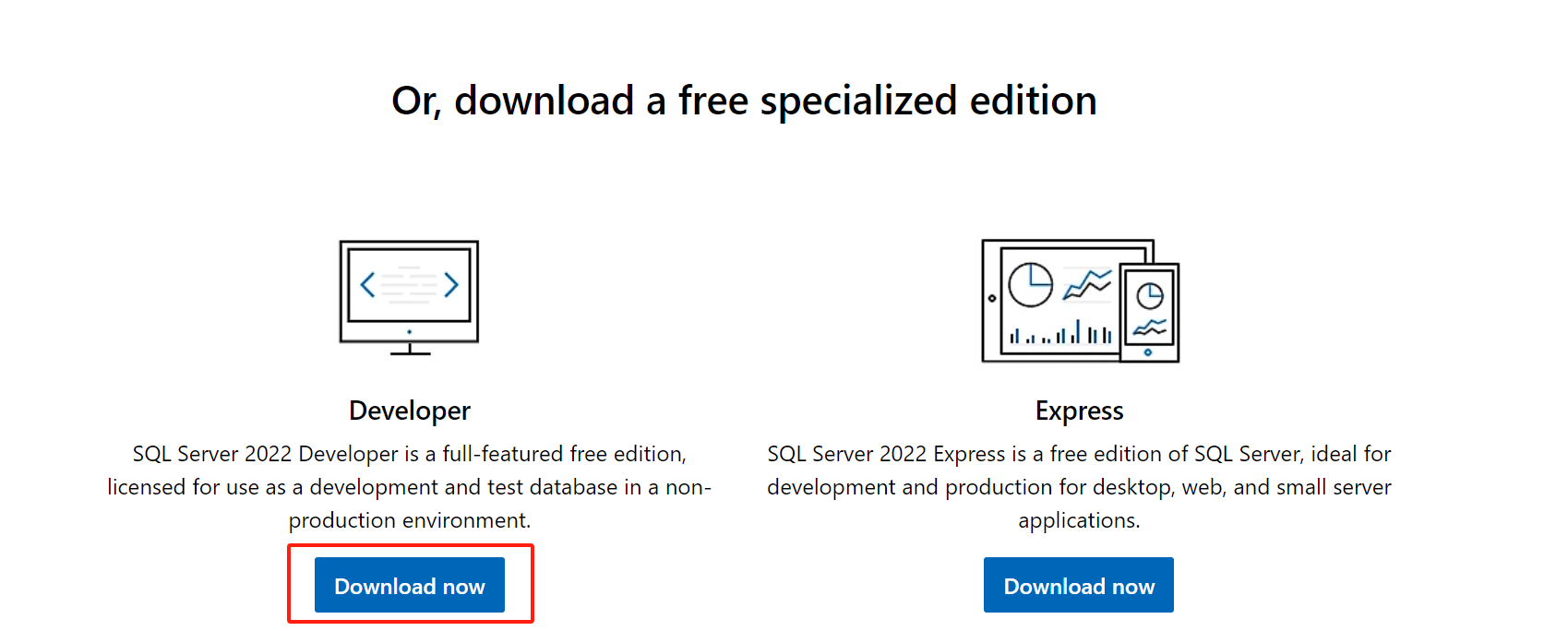Click the line graph in the Express illustration

(1087, 281)
